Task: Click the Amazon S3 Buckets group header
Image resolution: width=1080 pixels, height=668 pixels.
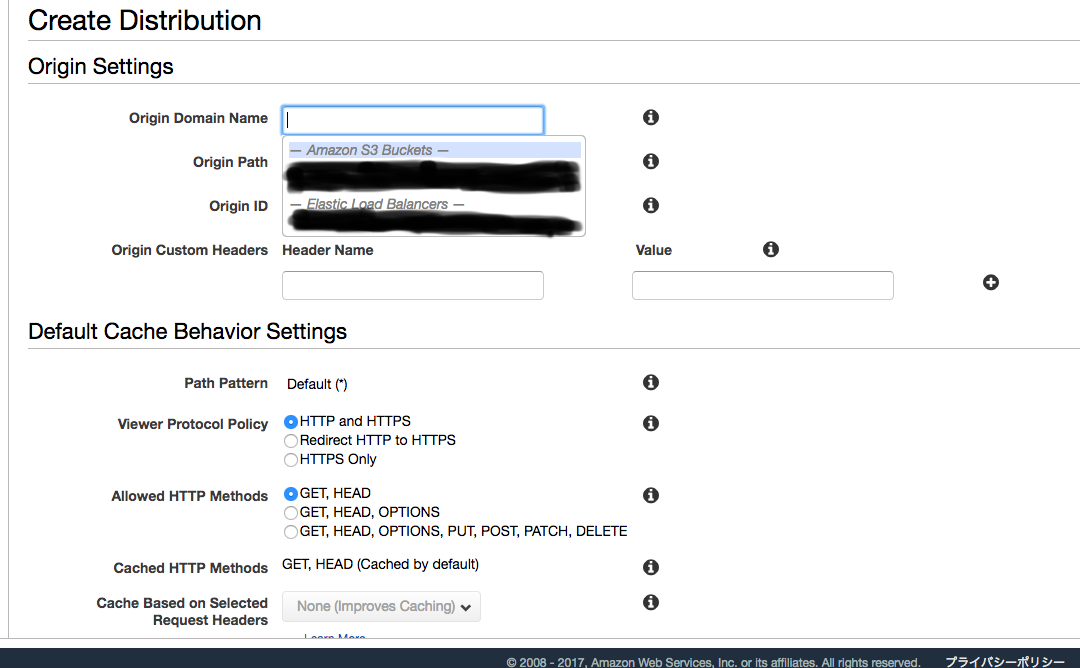Action: click(435, 150)
